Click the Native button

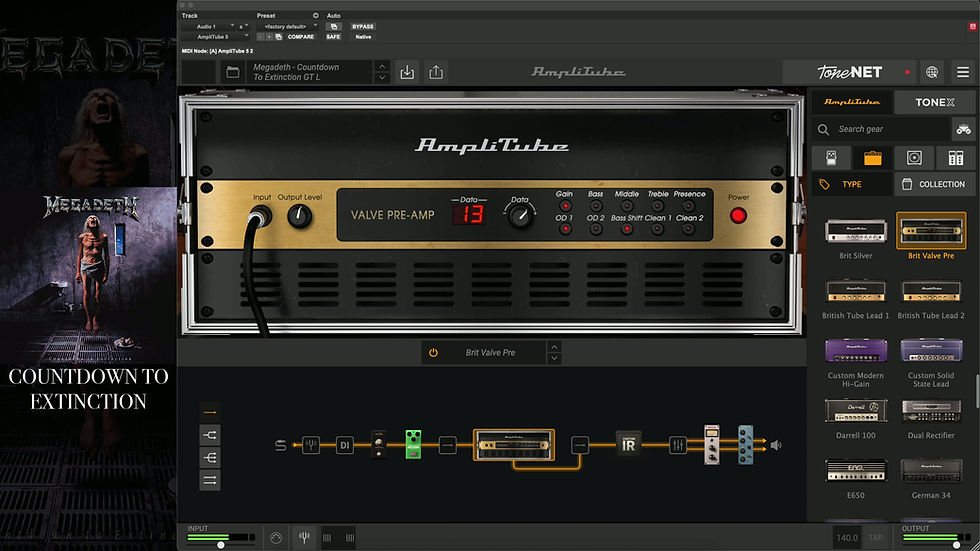(x=363, y=37)
